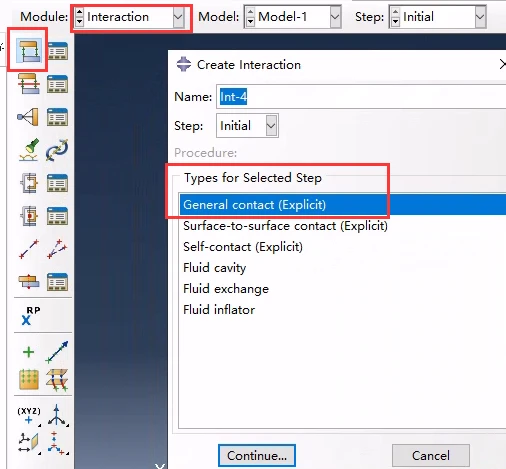
Task: Click the Continue... button
Action: tap(257, 456)
